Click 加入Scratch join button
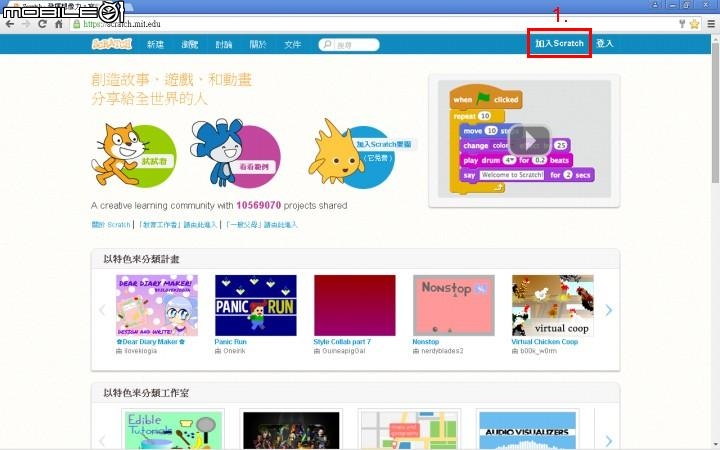The height and width of the screenshot is (450, 720). click(x=559, y=43)
